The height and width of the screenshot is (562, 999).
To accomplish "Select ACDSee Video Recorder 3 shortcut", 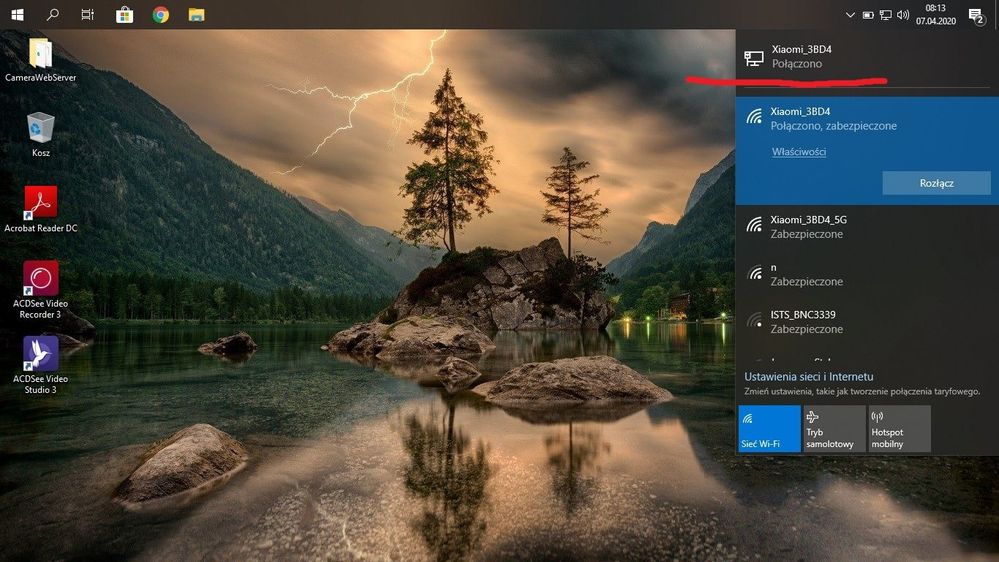I will pos(41,290).
